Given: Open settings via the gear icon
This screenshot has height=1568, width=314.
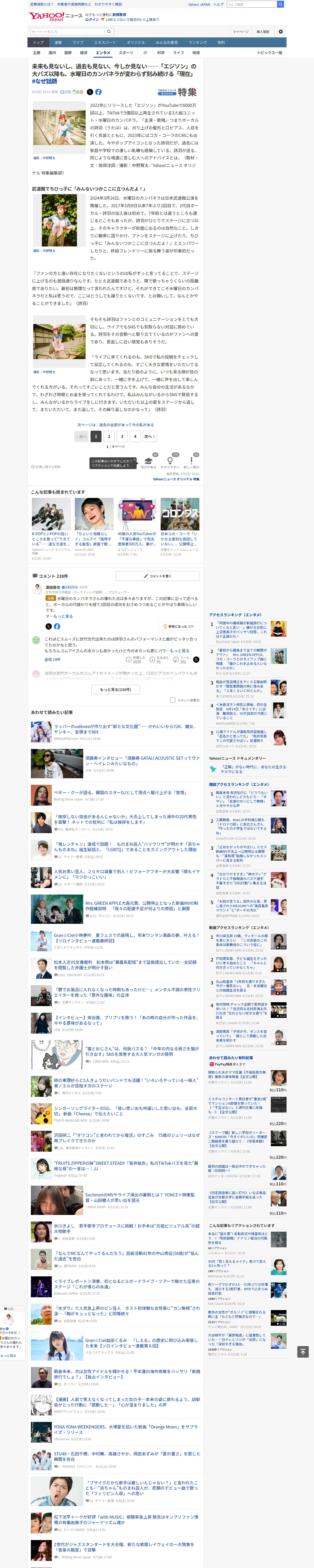Looking at the screenshot, I should coord(281,32).
